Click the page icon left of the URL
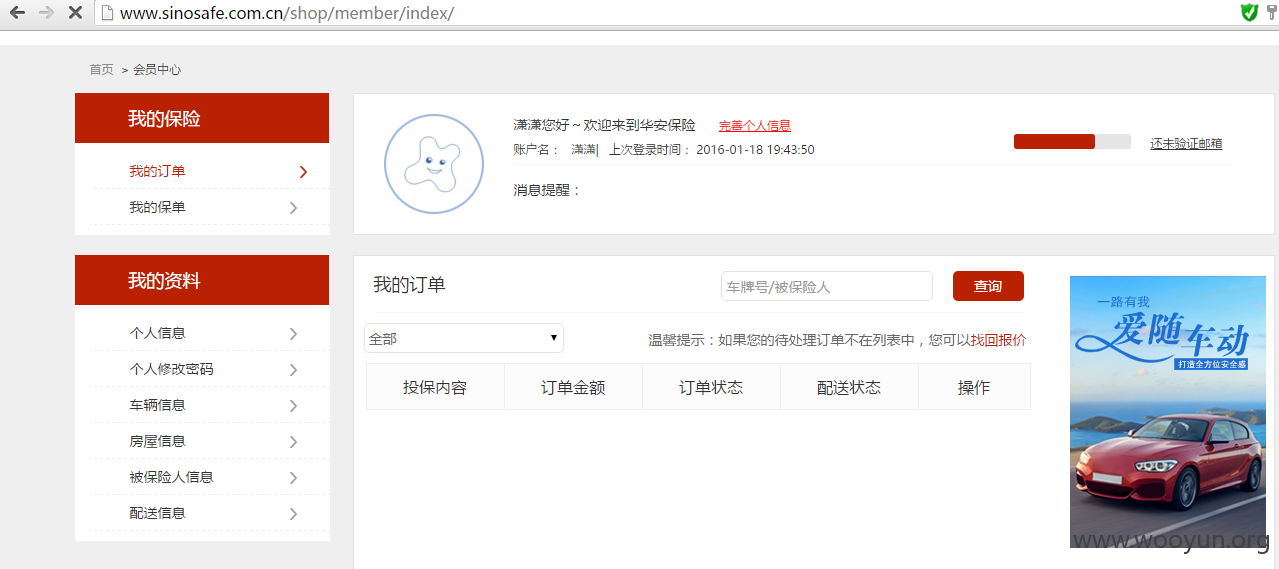This screenshot has width=1279, height=569. click(106, 12)
